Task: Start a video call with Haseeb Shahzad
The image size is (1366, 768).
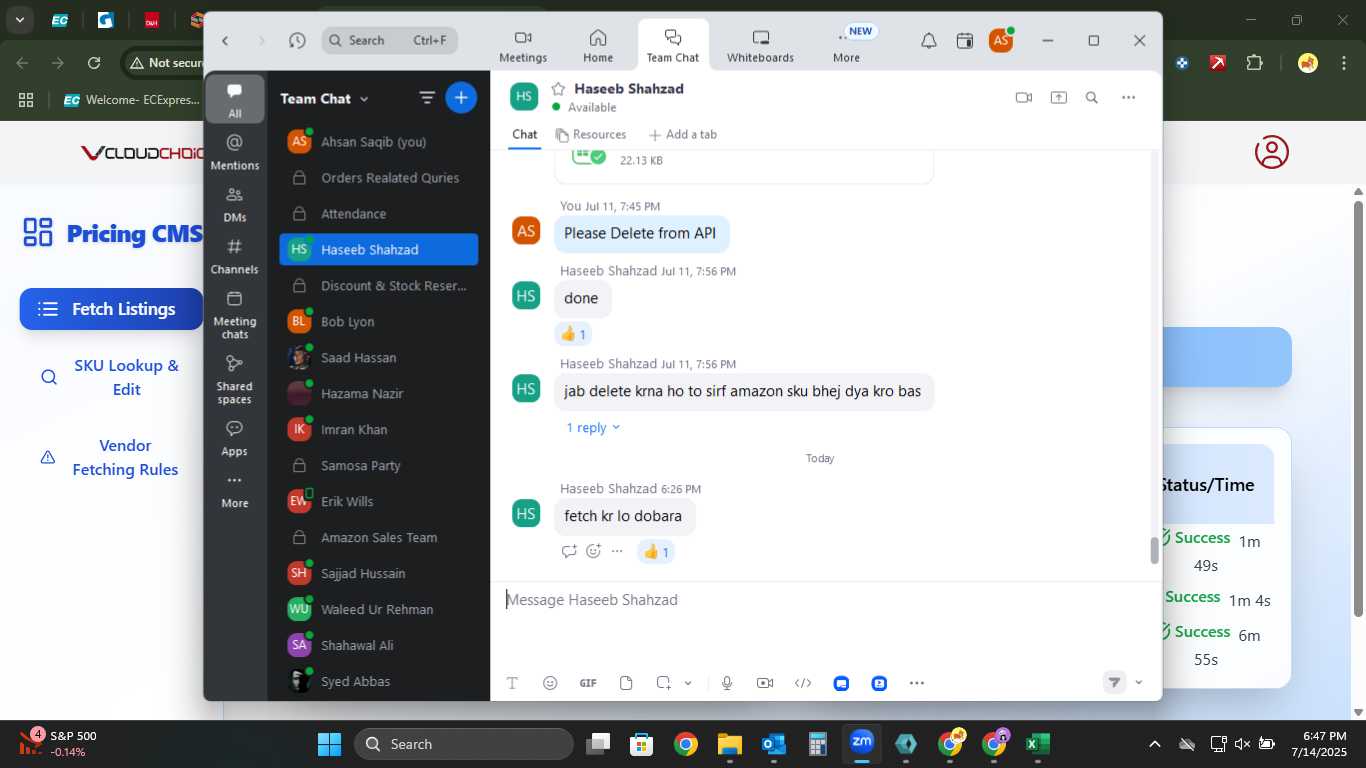Action: point(1023,98)
